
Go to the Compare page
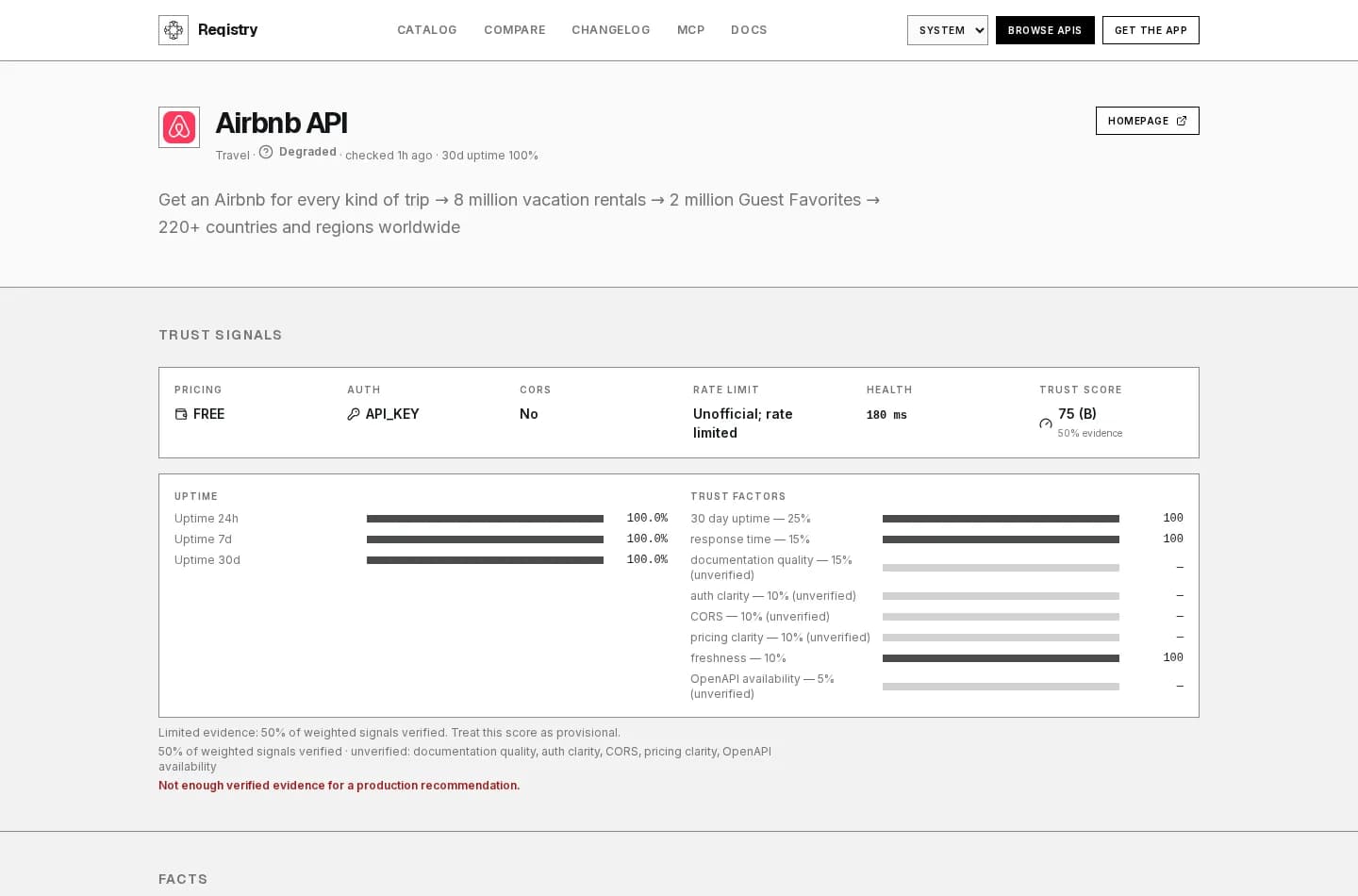click(x=515, y=30)
